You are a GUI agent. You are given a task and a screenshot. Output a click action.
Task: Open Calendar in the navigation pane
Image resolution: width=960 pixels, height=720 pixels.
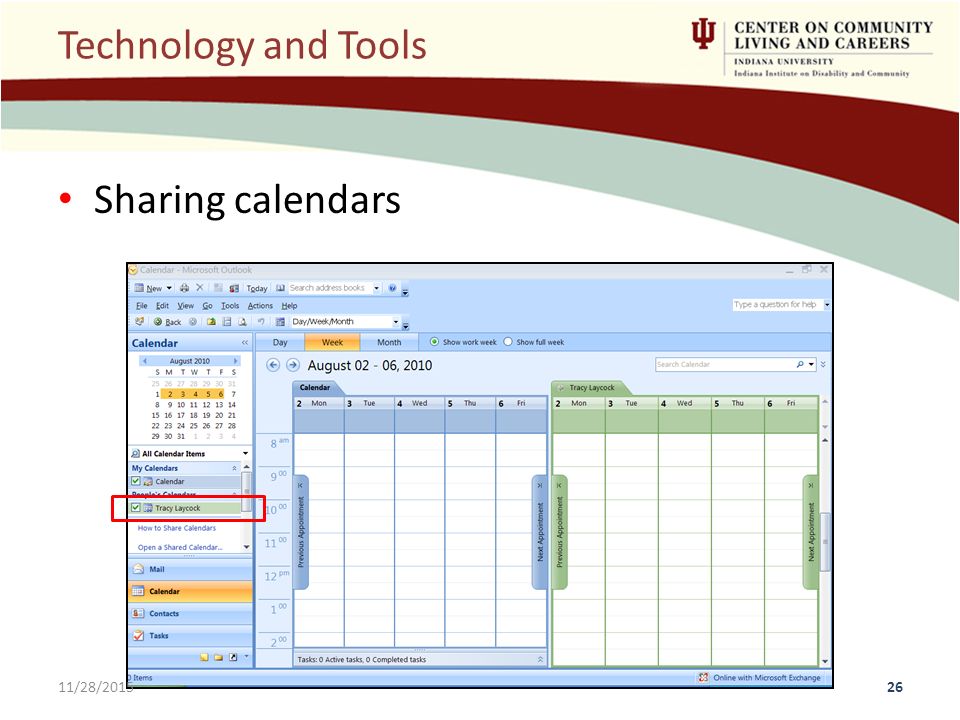point(190,591)
